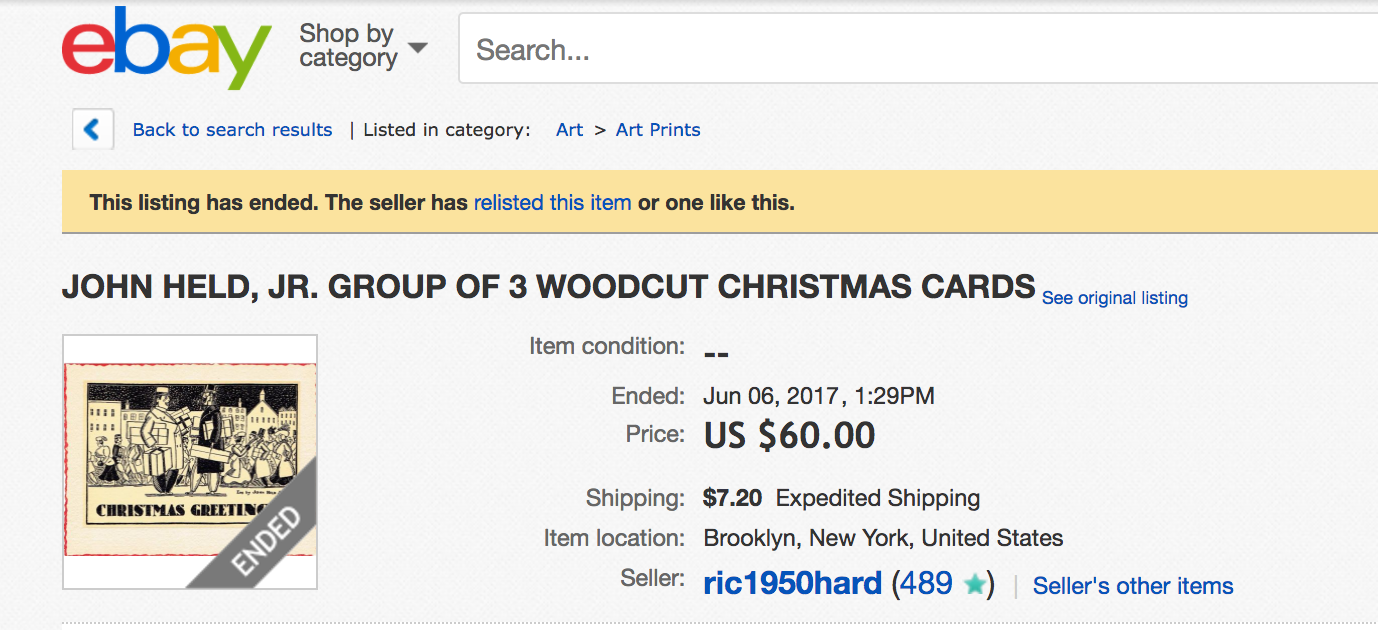Click the gray ENDED ribbon on thumbnail
Viewport: 1378px width, 630px height.
click(266, 538)
